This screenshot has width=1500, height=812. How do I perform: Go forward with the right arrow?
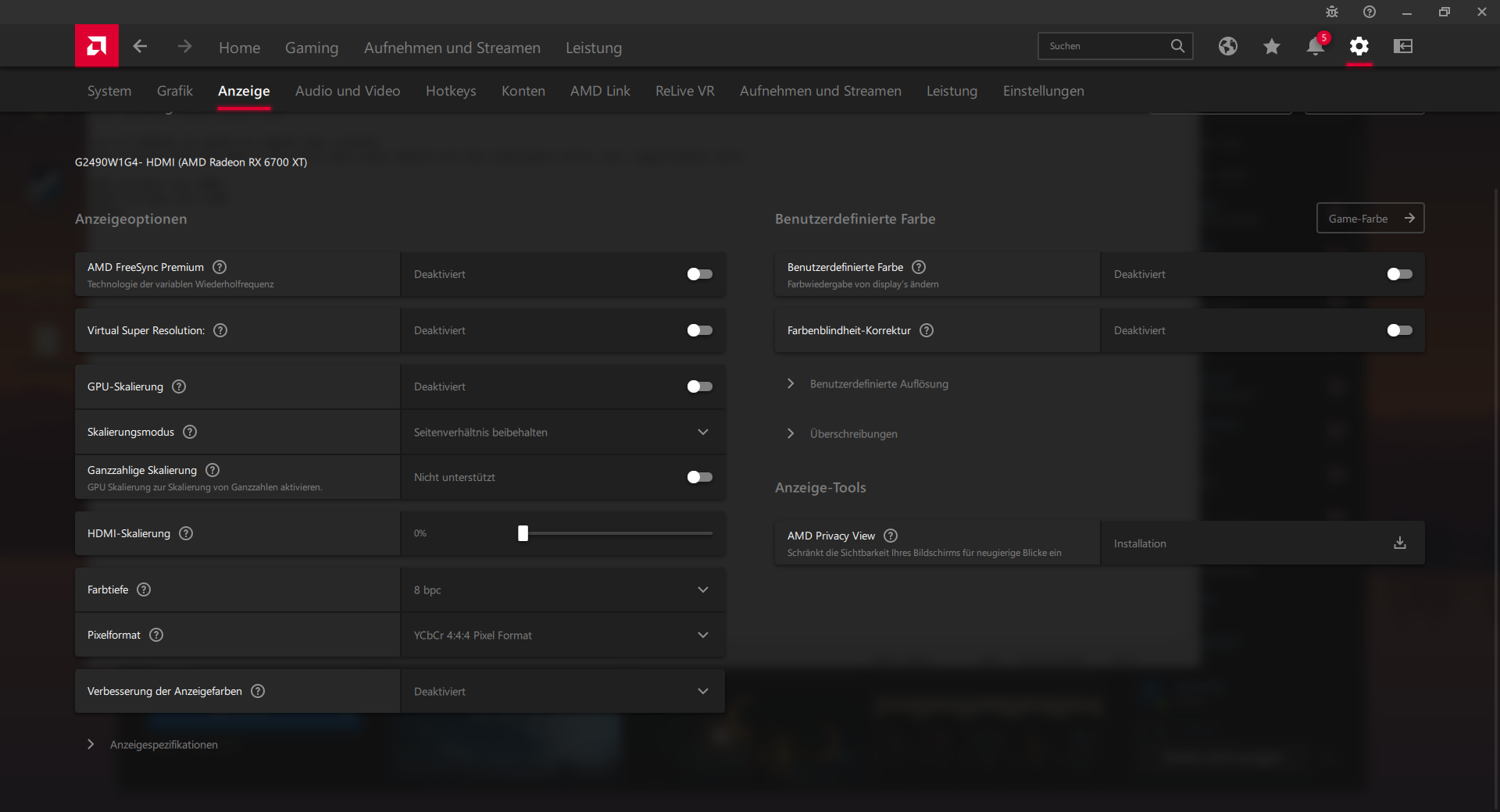(184, 47)
